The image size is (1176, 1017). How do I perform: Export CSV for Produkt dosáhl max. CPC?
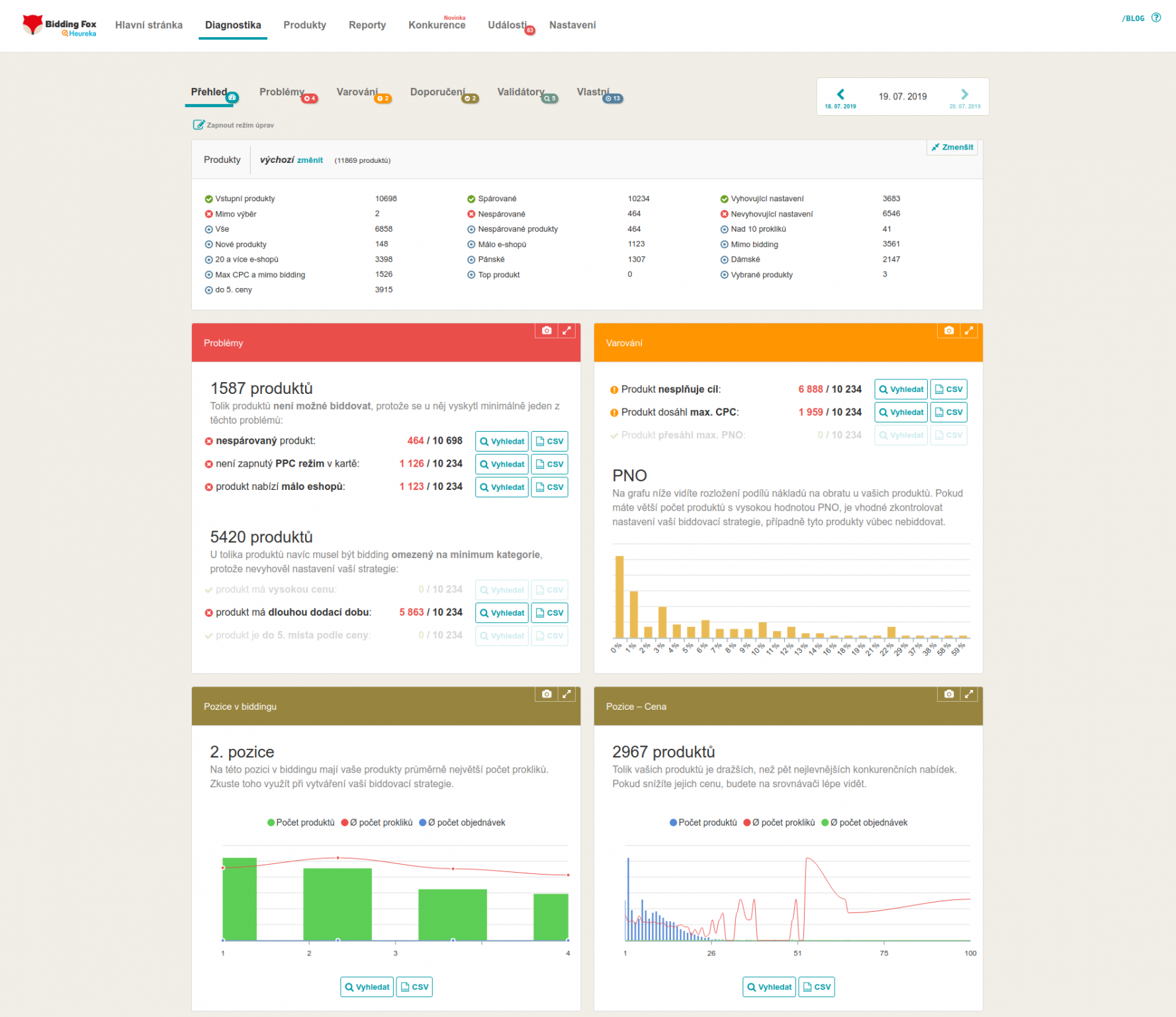(948, 412)
